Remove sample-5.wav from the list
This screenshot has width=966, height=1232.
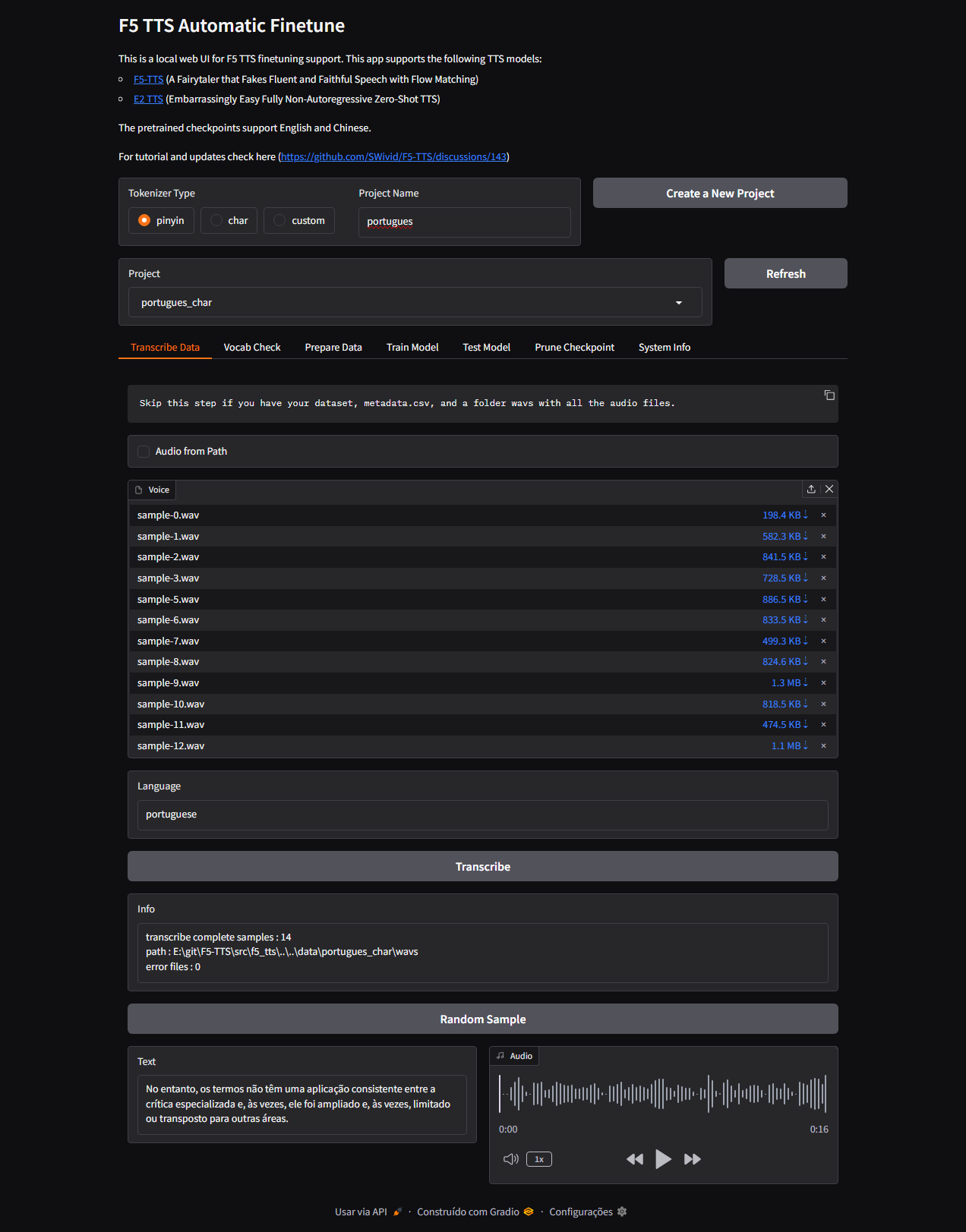click(823, 600)
